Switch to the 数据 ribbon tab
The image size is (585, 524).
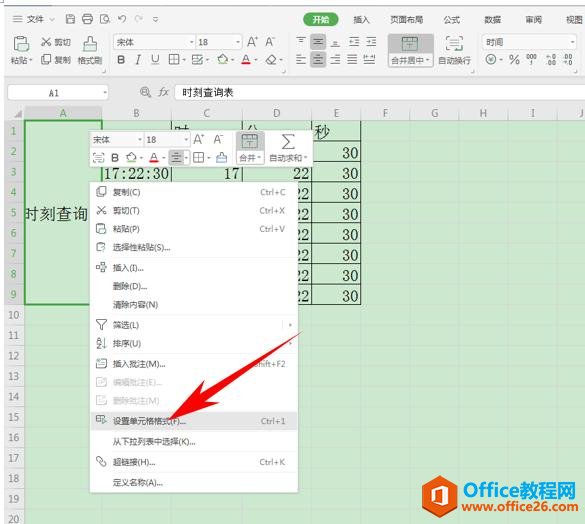pos(492,19)
